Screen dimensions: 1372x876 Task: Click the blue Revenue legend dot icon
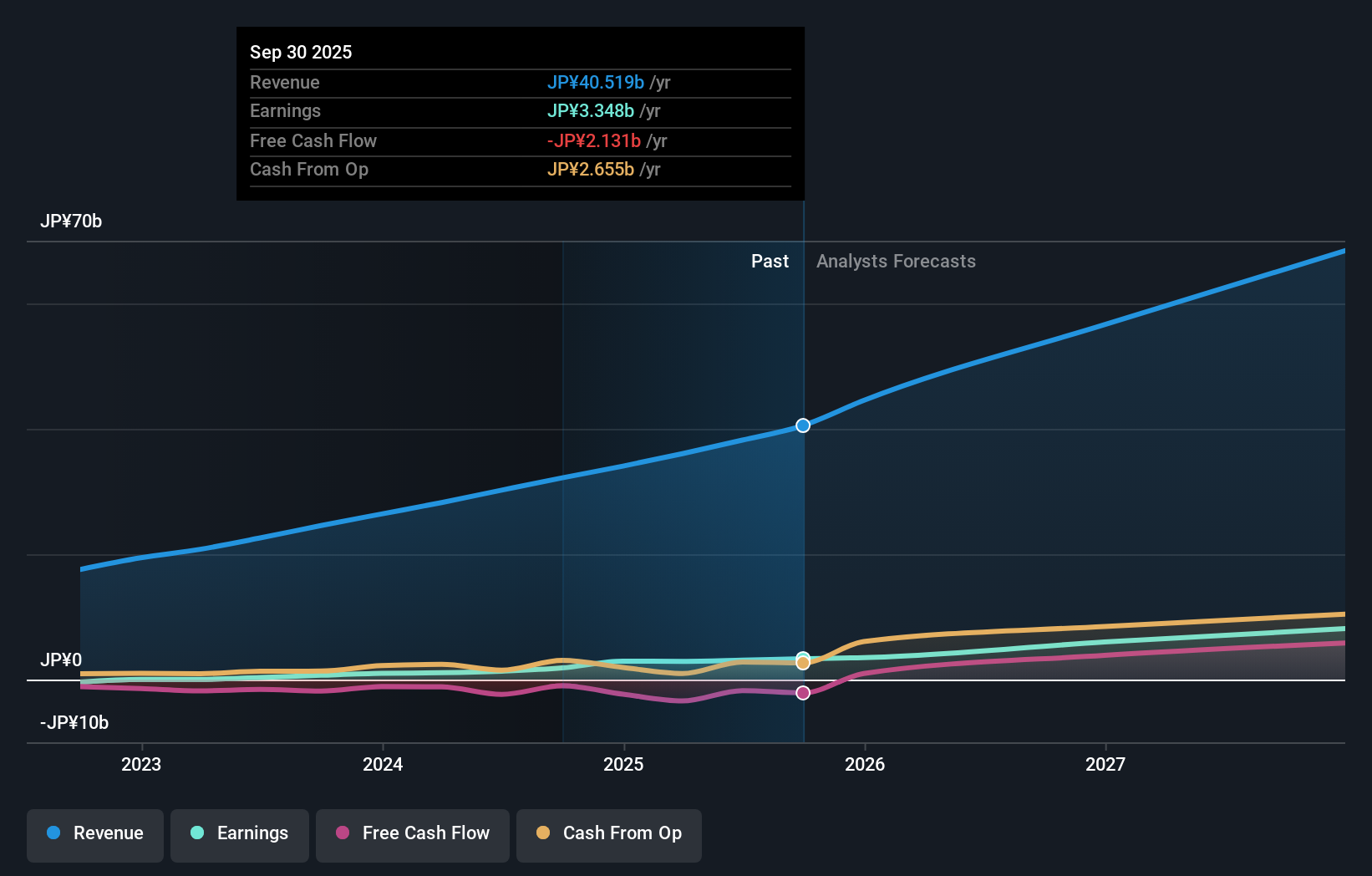coord(53,833)
